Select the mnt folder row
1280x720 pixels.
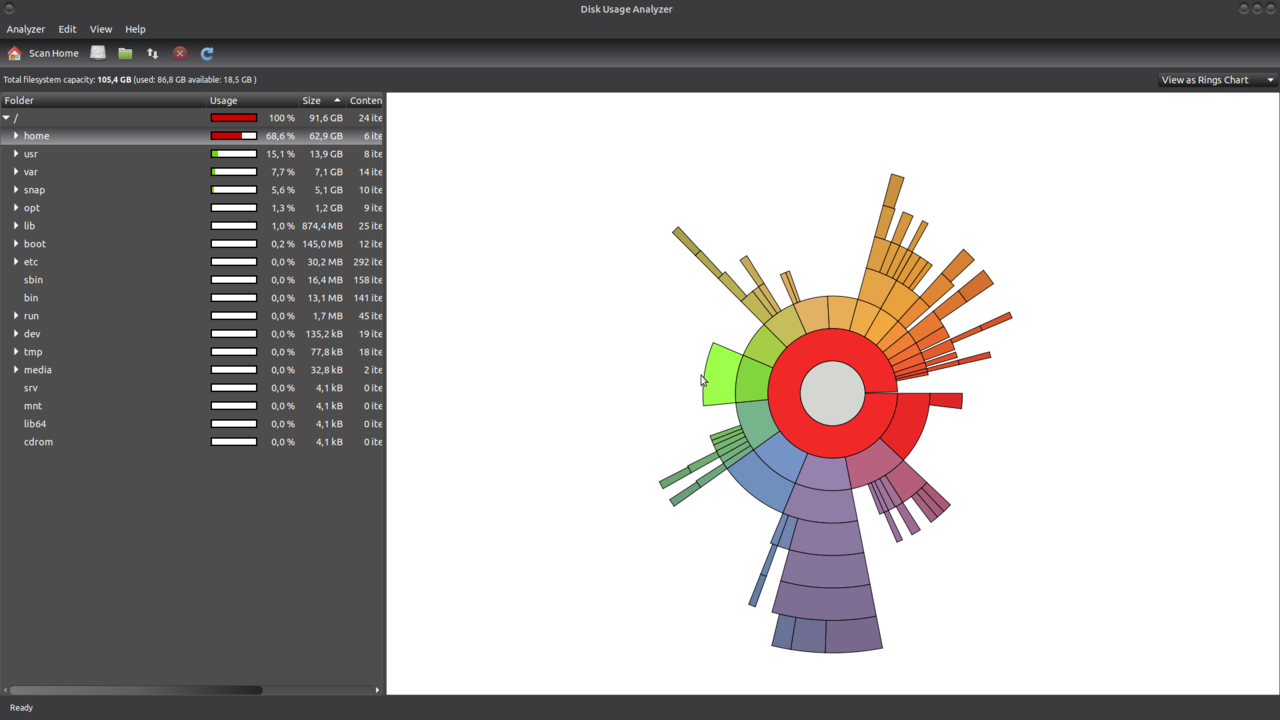tap(192, 406)
